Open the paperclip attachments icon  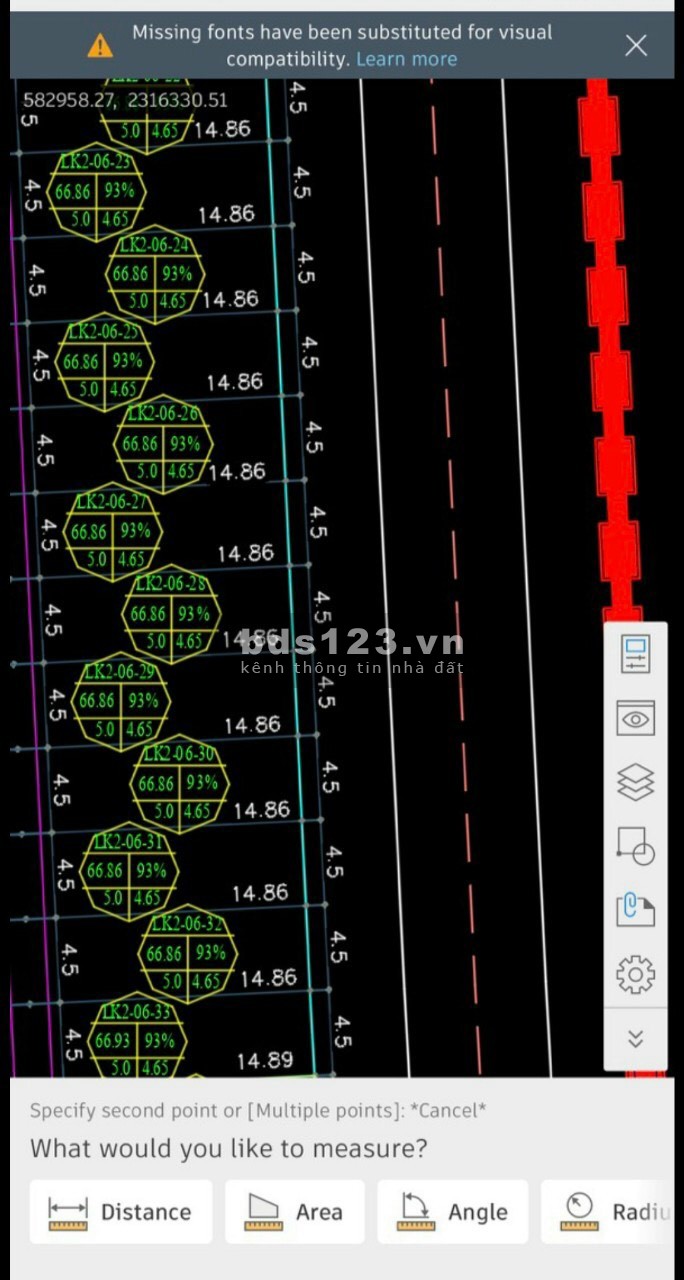pyautogui.click(x=636, y=910)
